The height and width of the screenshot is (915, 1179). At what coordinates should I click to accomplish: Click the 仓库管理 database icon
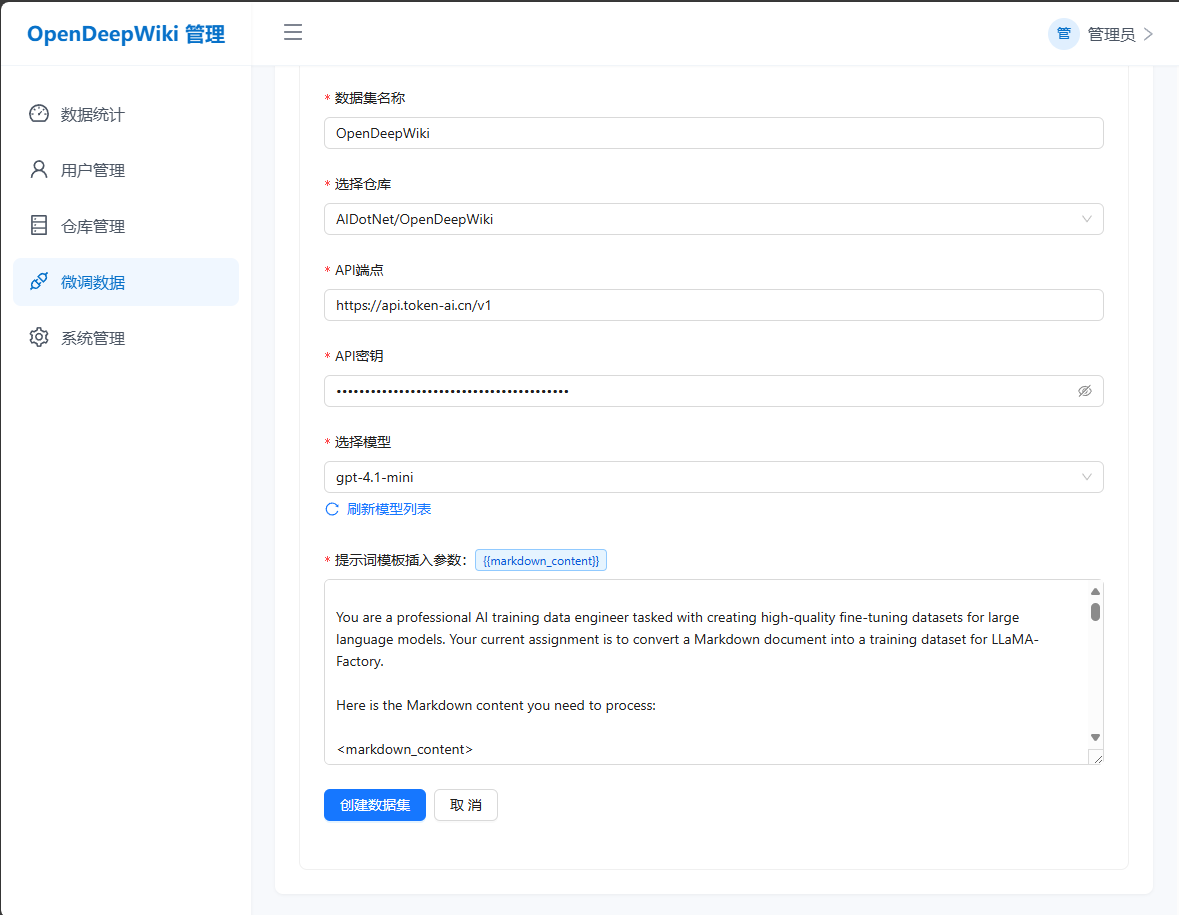(x=39, y=226)
